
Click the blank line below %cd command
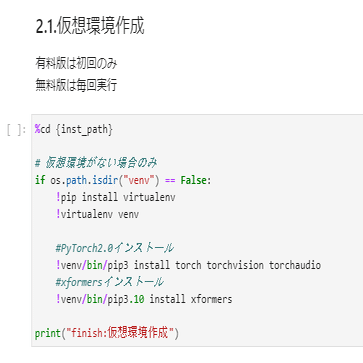click(197, 146)
